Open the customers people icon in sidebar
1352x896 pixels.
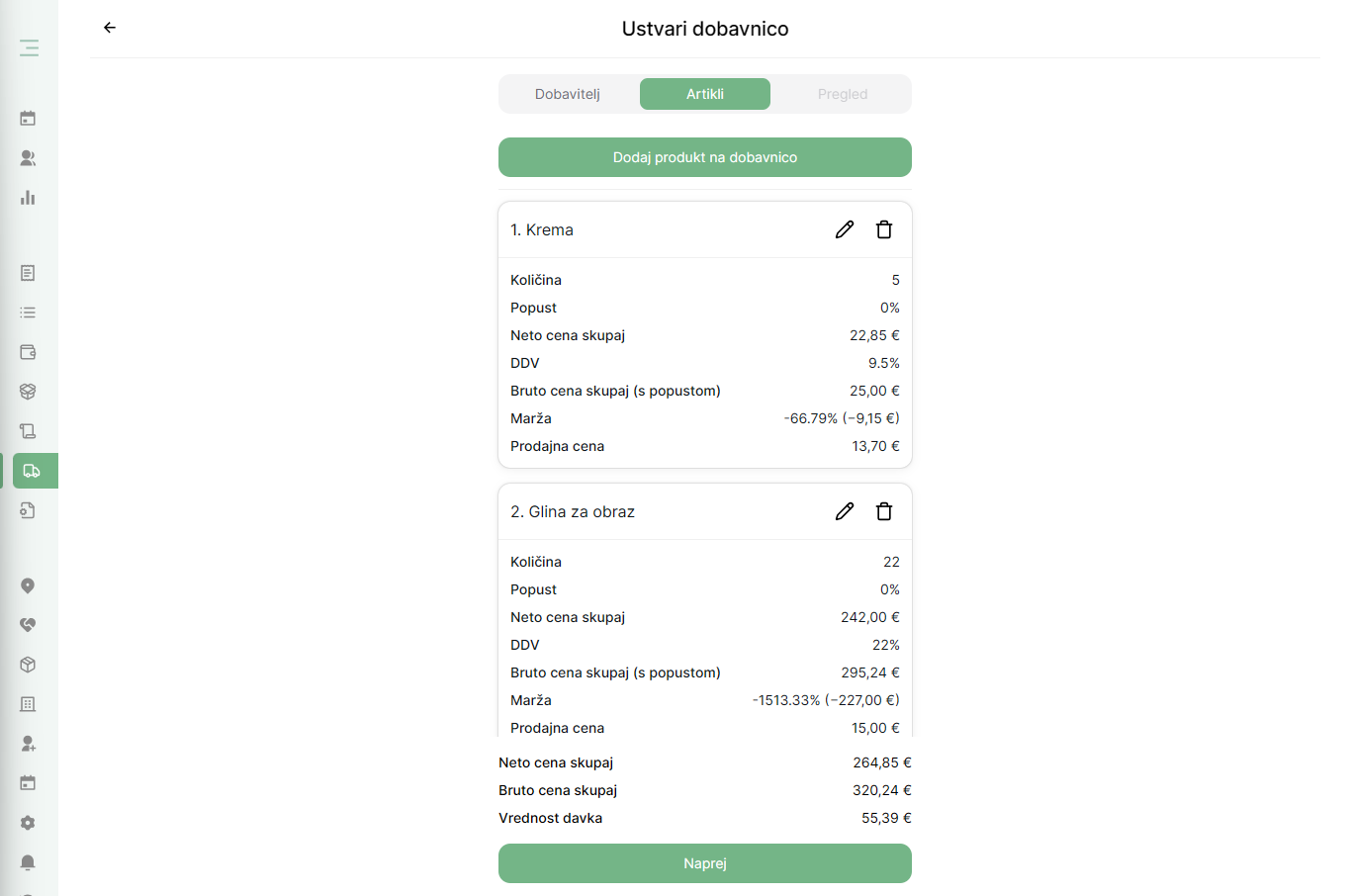click(28, 158)
